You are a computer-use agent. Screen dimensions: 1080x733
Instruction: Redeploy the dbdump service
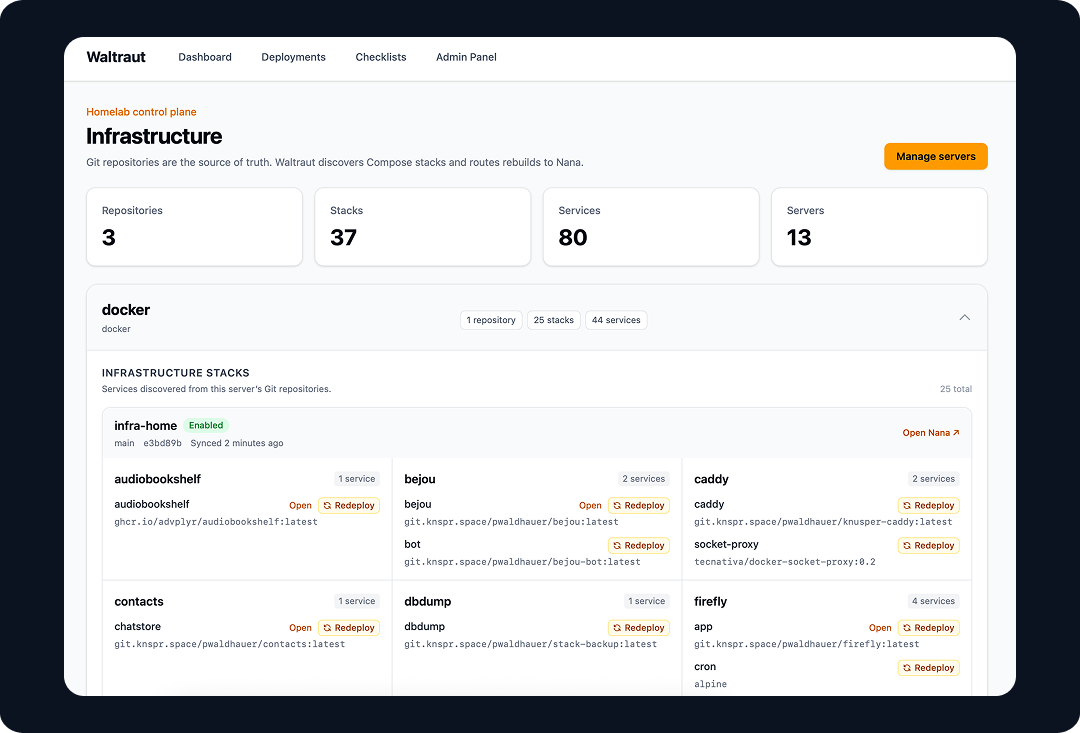[x=638, y=628]
